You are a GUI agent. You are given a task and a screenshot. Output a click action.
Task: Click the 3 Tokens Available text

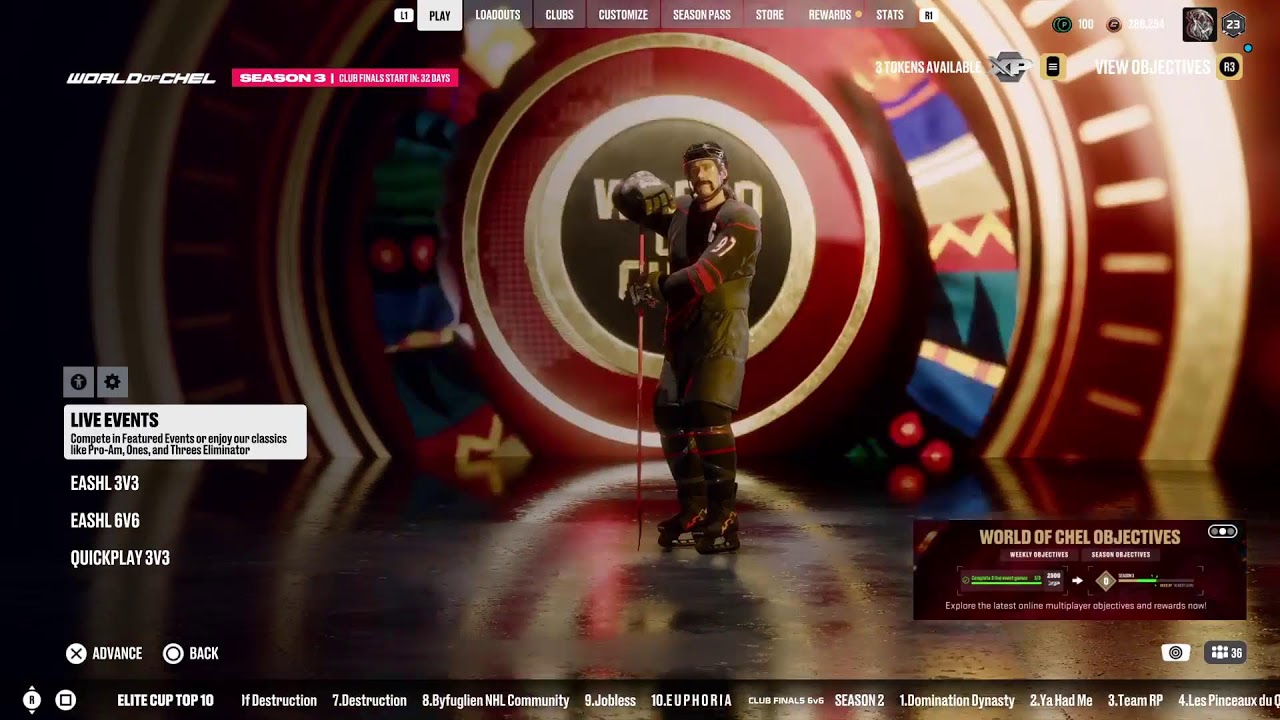(928, 67)
